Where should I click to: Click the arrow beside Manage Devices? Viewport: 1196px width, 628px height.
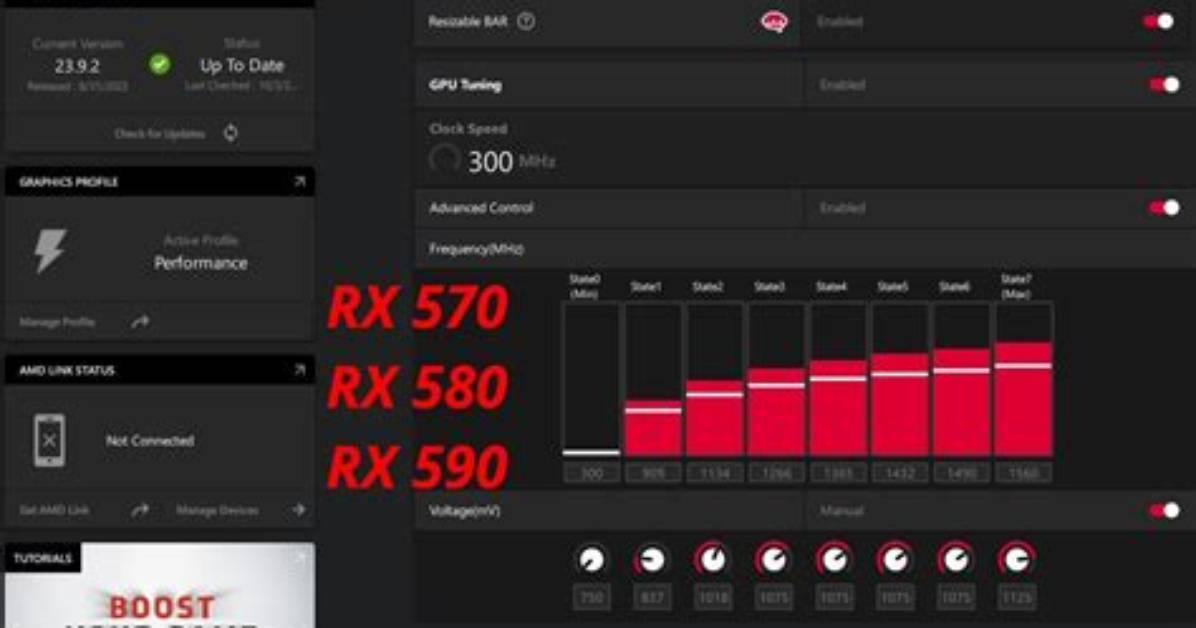298,510
